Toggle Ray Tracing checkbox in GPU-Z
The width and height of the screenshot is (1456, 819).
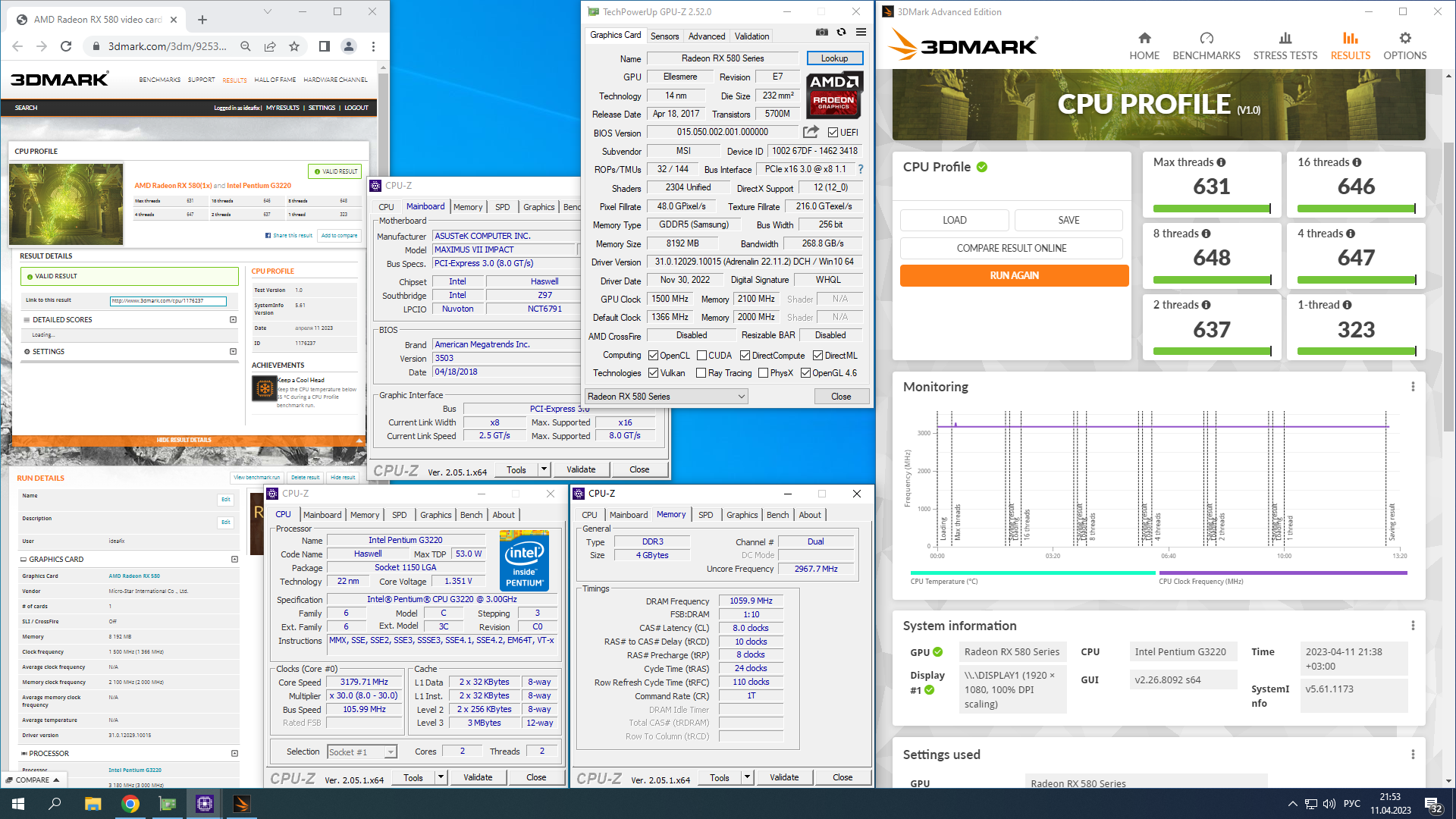(701, 373)
